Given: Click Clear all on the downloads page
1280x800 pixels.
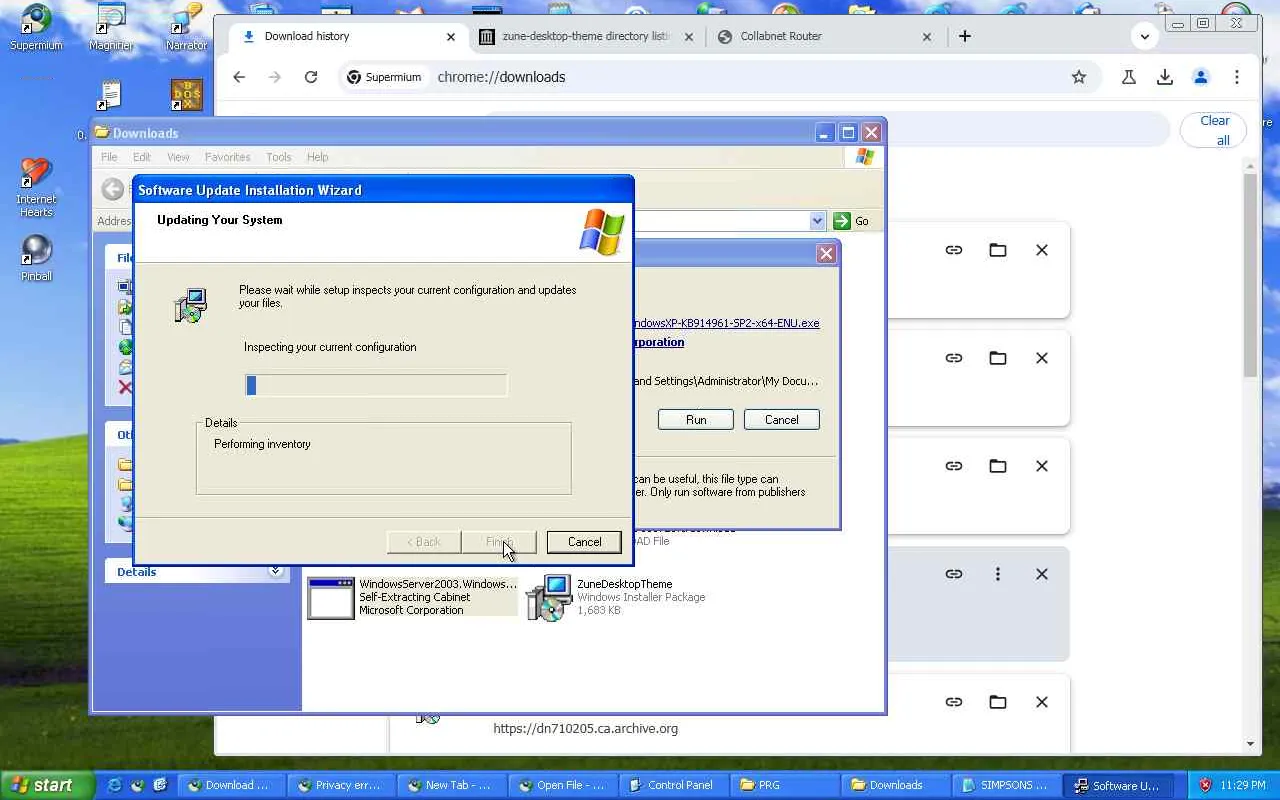Looking at the screenshot, I should click(x=1215, y=130).
